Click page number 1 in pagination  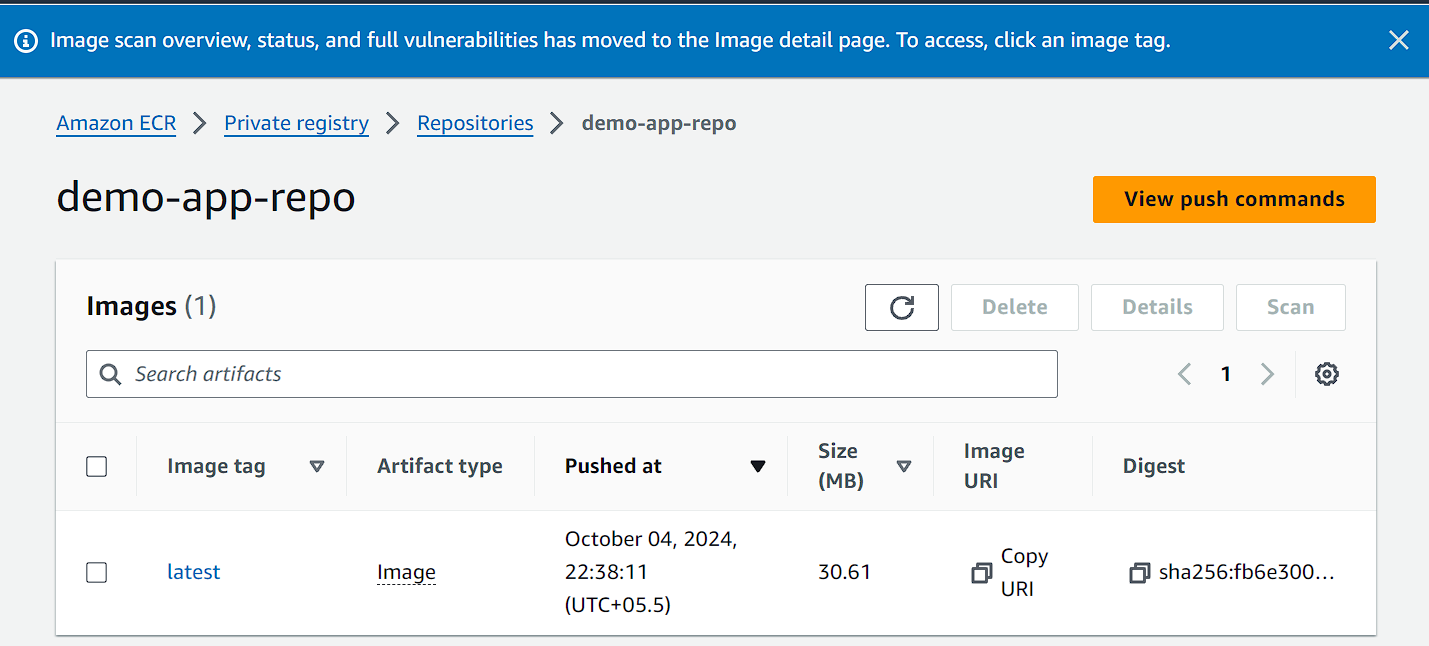point(1226,374)
